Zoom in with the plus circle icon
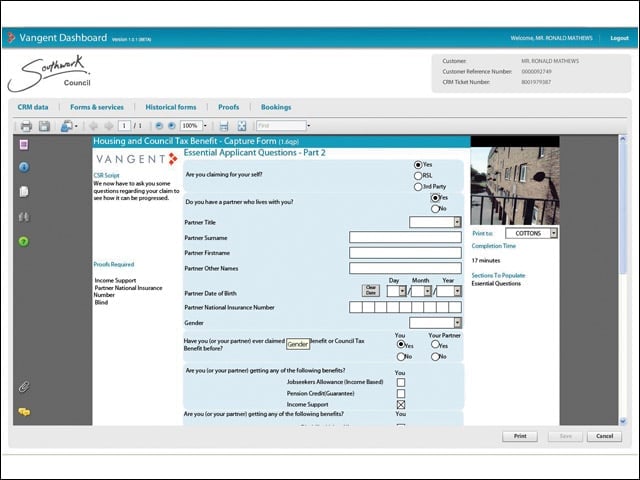The image size is (640, 480). pos(172,126)
